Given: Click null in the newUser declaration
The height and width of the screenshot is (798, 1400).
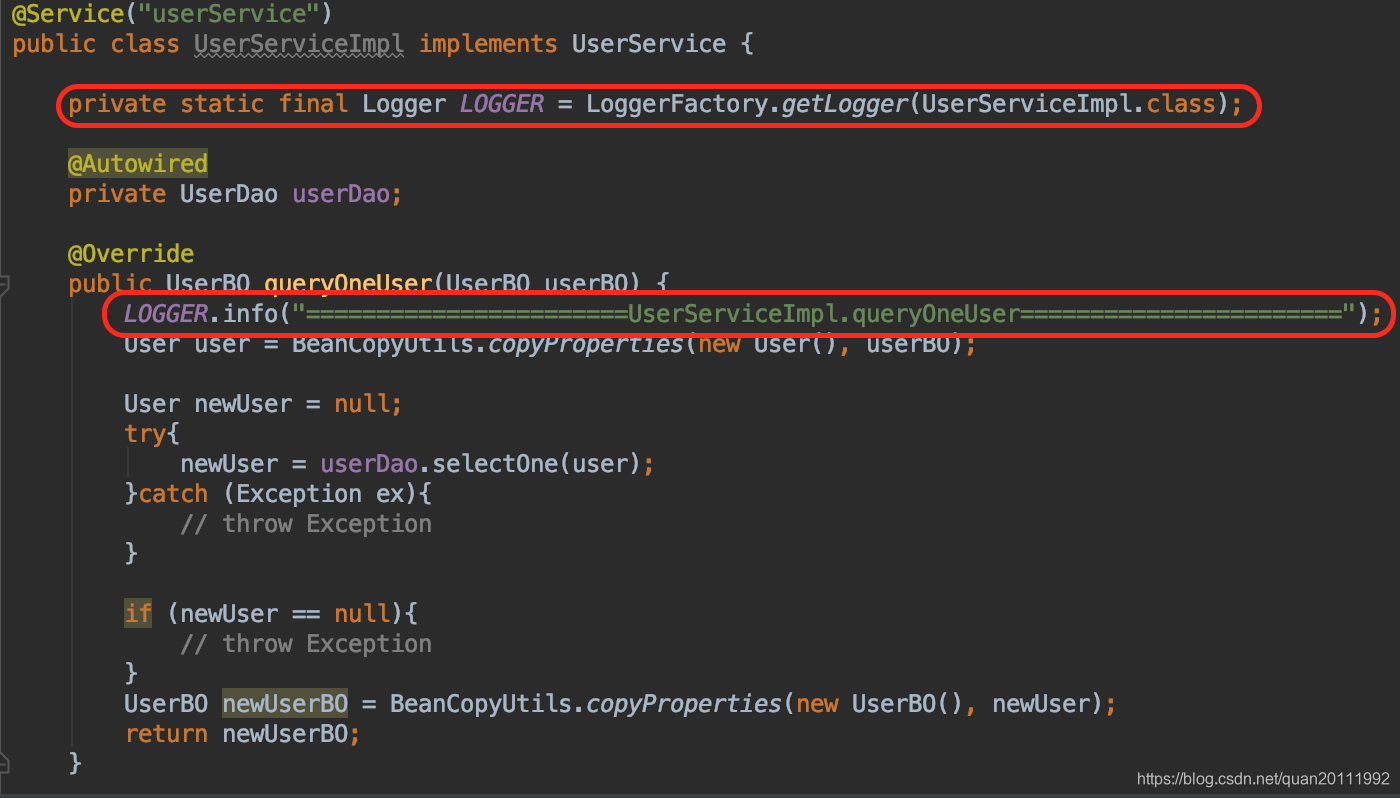Looking at the screenshot, I should click(x=361, y=404).
